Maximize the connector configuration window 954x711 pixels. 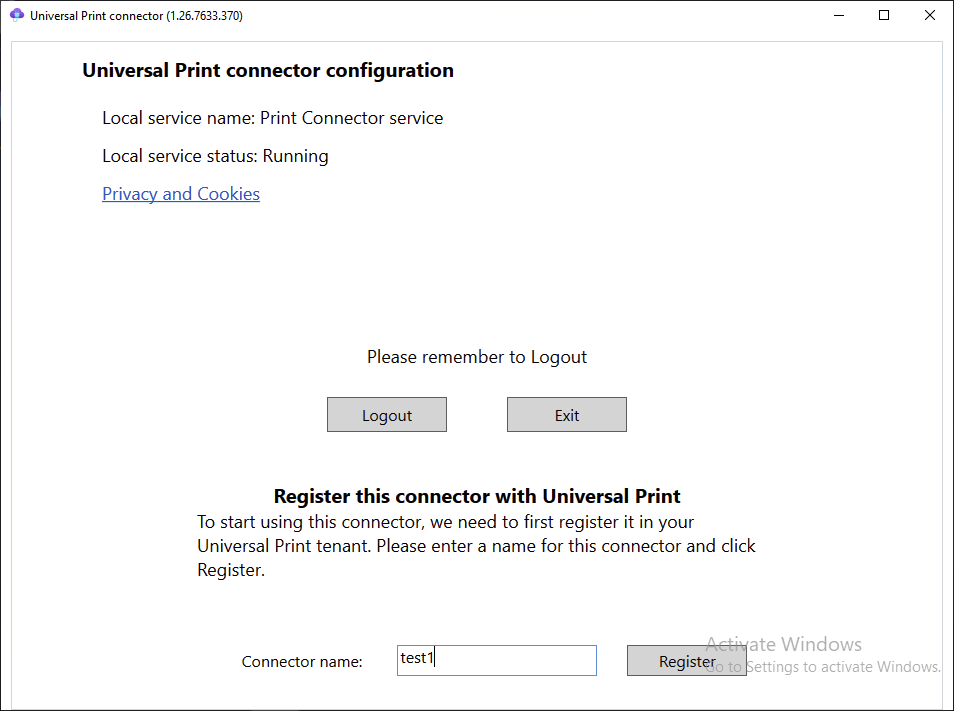click(x=884, y=15)
